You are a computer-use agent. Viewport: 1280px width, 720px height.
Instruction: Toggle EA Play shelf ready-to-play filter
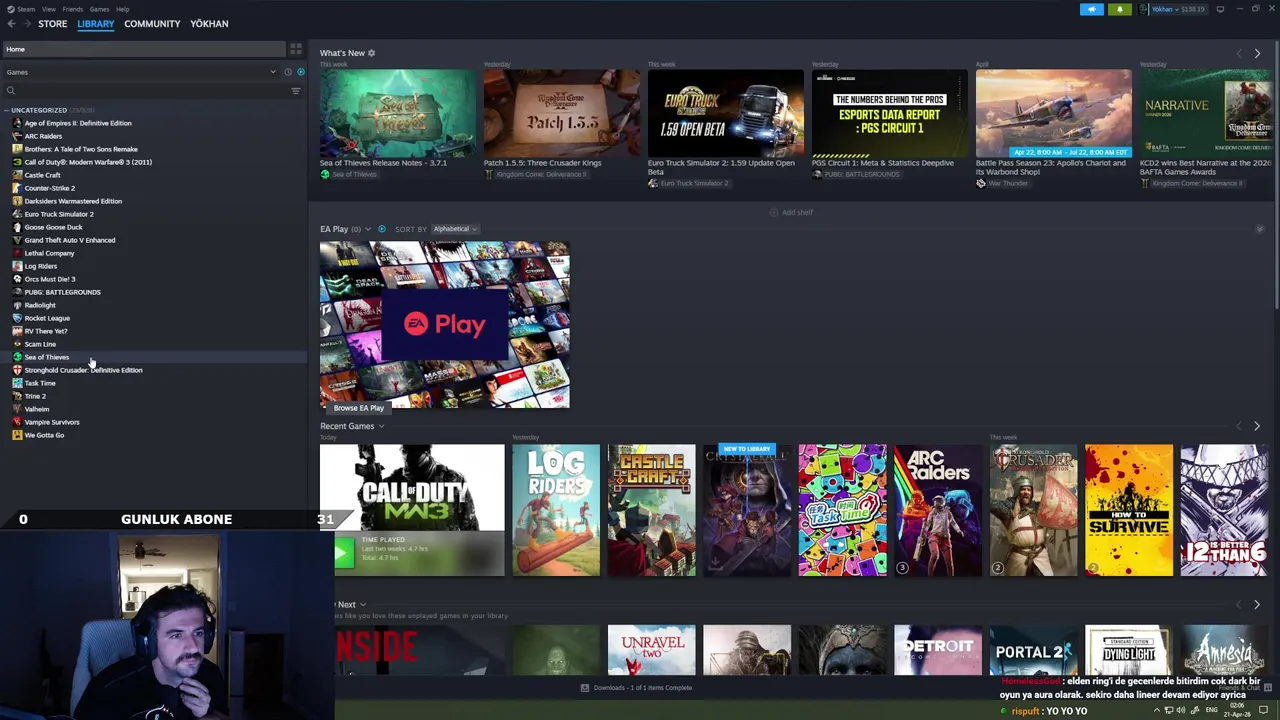click(381, 229)
